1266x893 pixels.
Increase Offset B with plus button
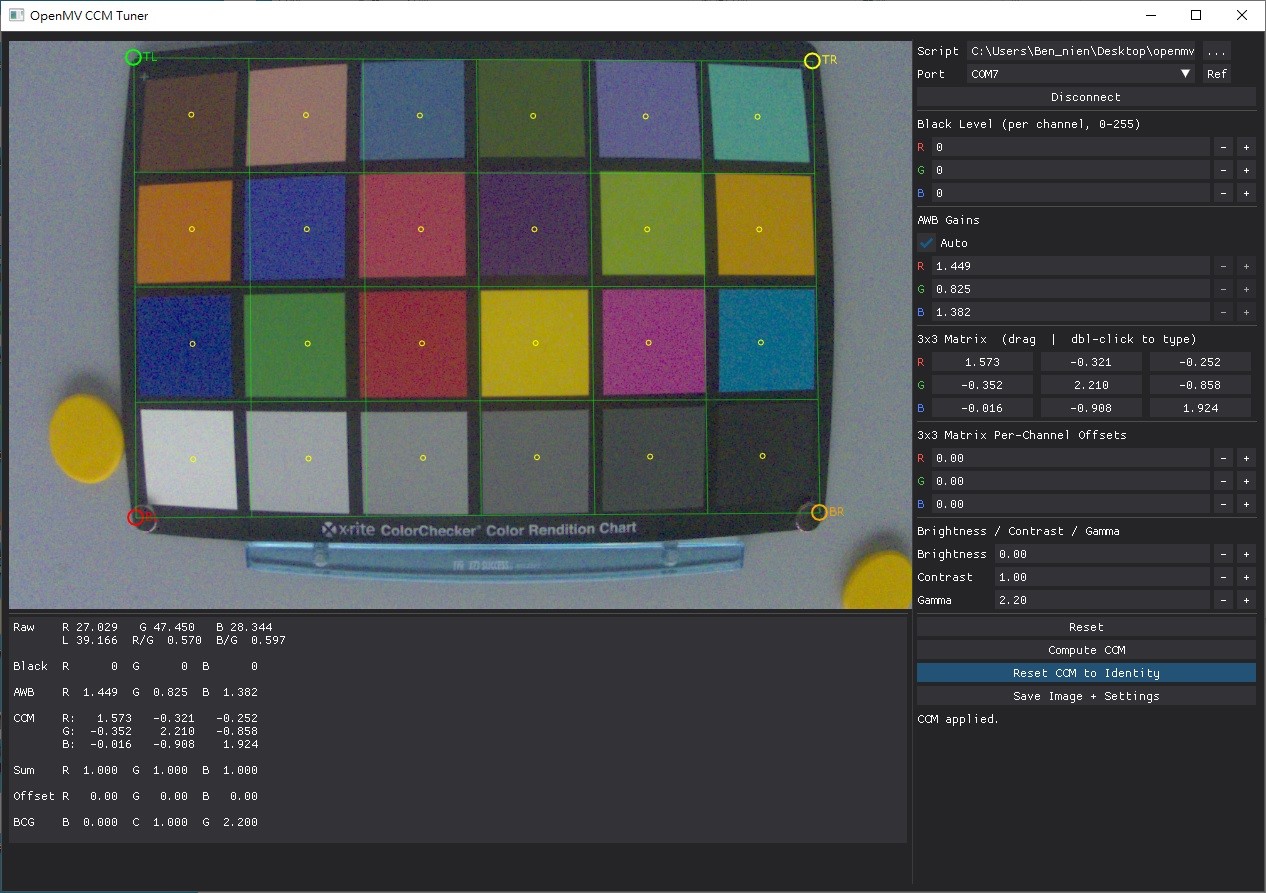tap(1246, 504)
